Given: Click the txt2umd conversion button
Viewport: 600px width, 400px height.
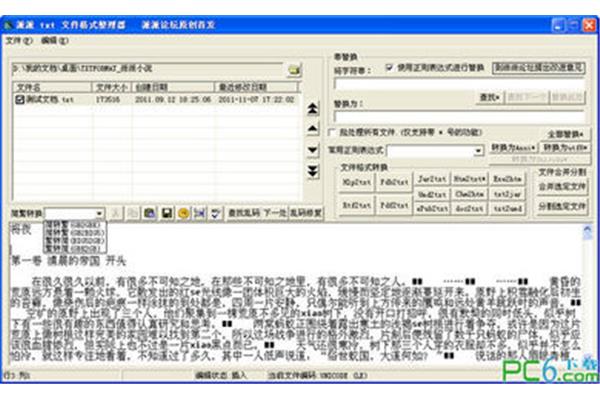Looking at the screenshot, I should point(507,209).
